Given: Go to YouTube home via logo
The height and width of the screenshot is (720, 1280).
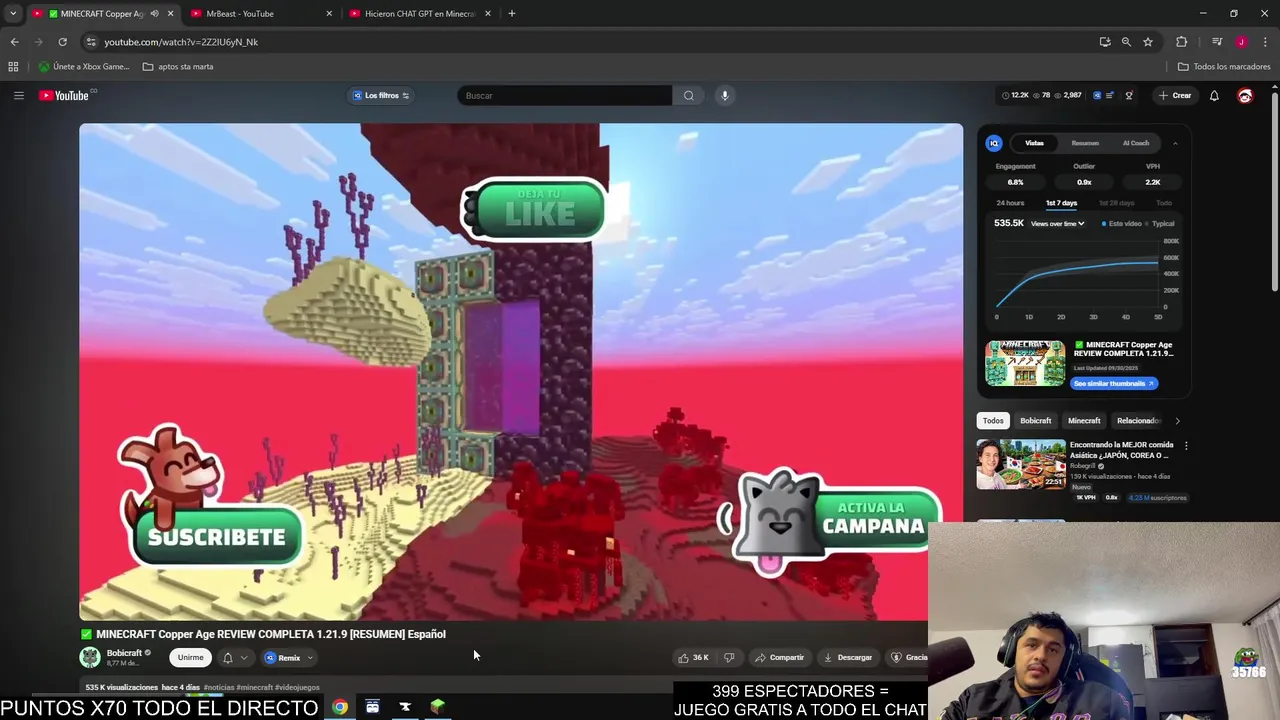Looking at the screenshot, I should 64,95.
